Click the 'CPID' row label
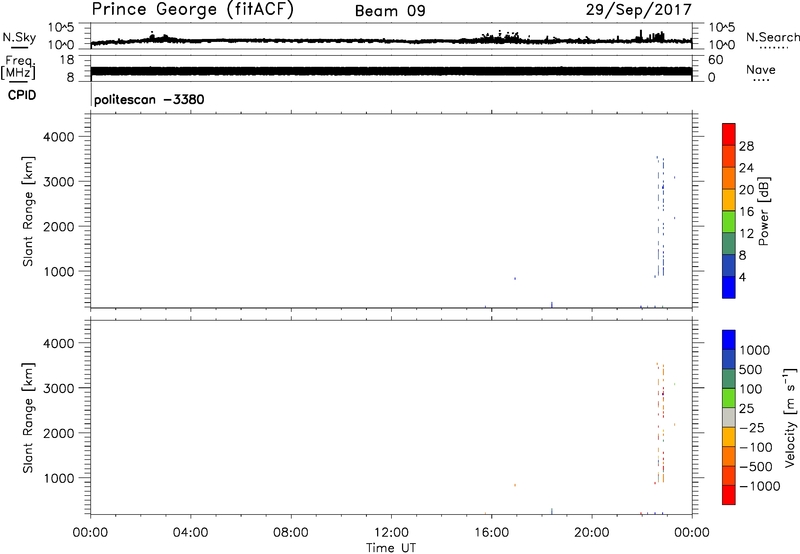Viewport: 800px width, 554px height. (x=22, y=95)
